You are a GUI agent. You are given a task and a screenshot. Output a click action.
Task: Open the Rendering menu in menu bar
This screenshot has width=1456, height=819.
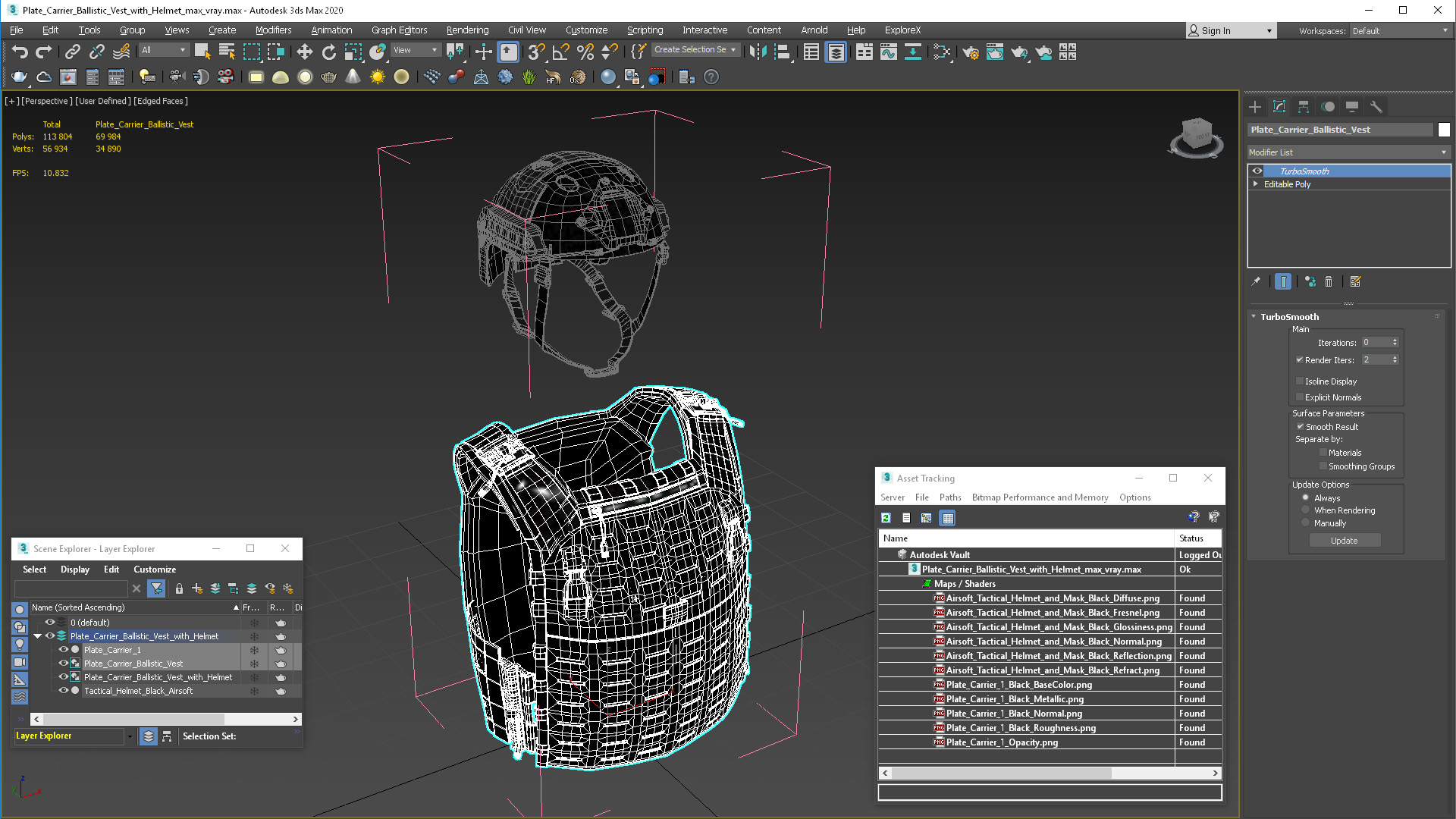tap(467, 29)
